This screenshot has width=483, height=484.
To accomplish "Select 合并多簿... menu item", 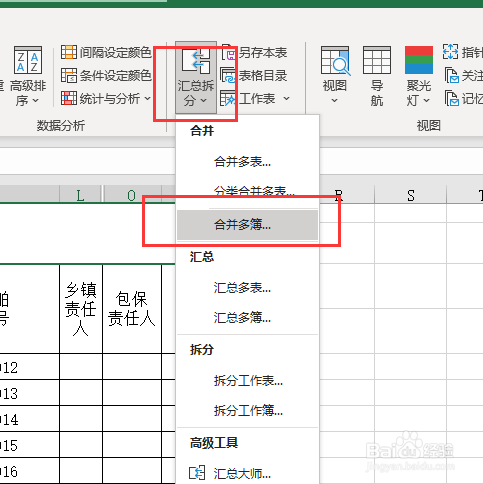I will coord(247,225).
